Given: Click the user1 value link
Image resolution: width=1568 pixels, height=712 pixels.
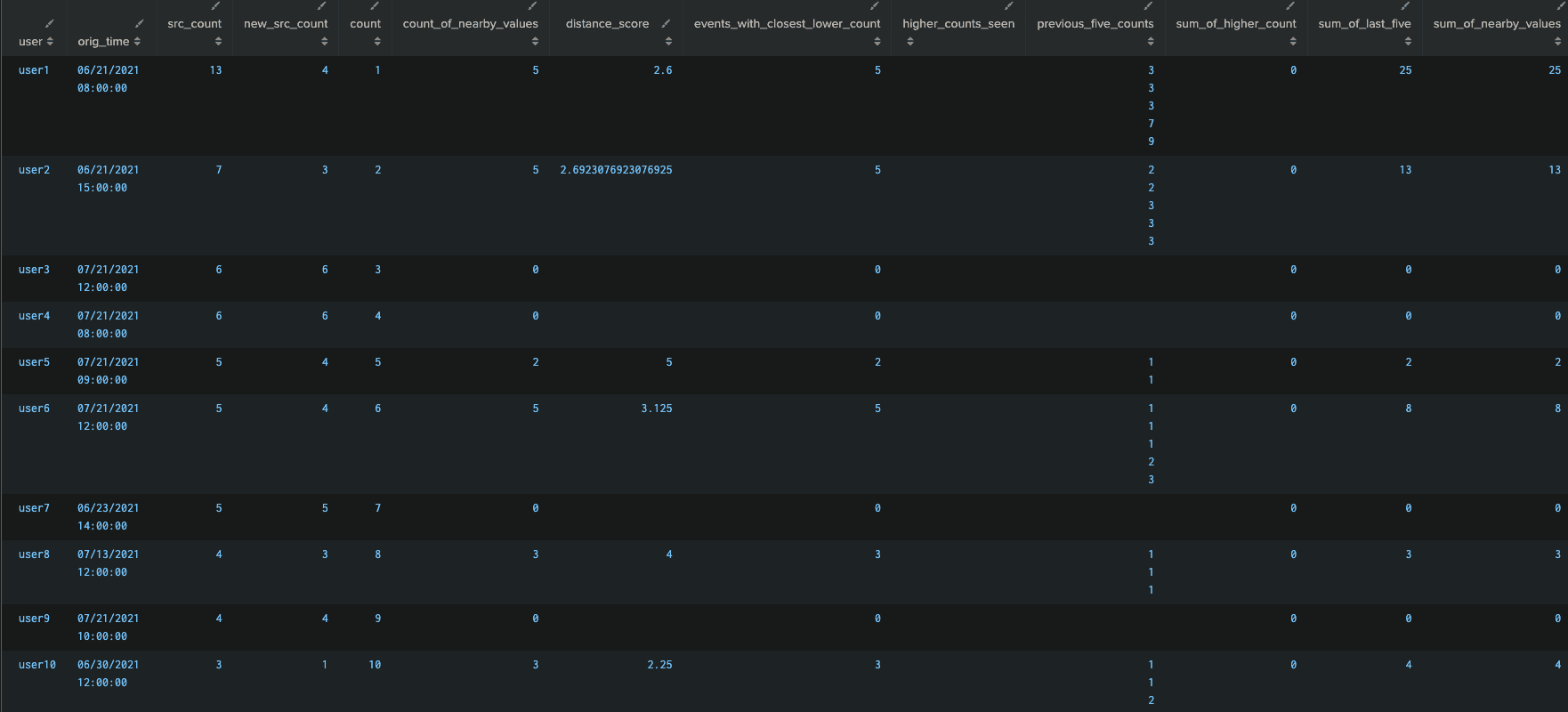Looking at the screenshot, I should (34, 70).
